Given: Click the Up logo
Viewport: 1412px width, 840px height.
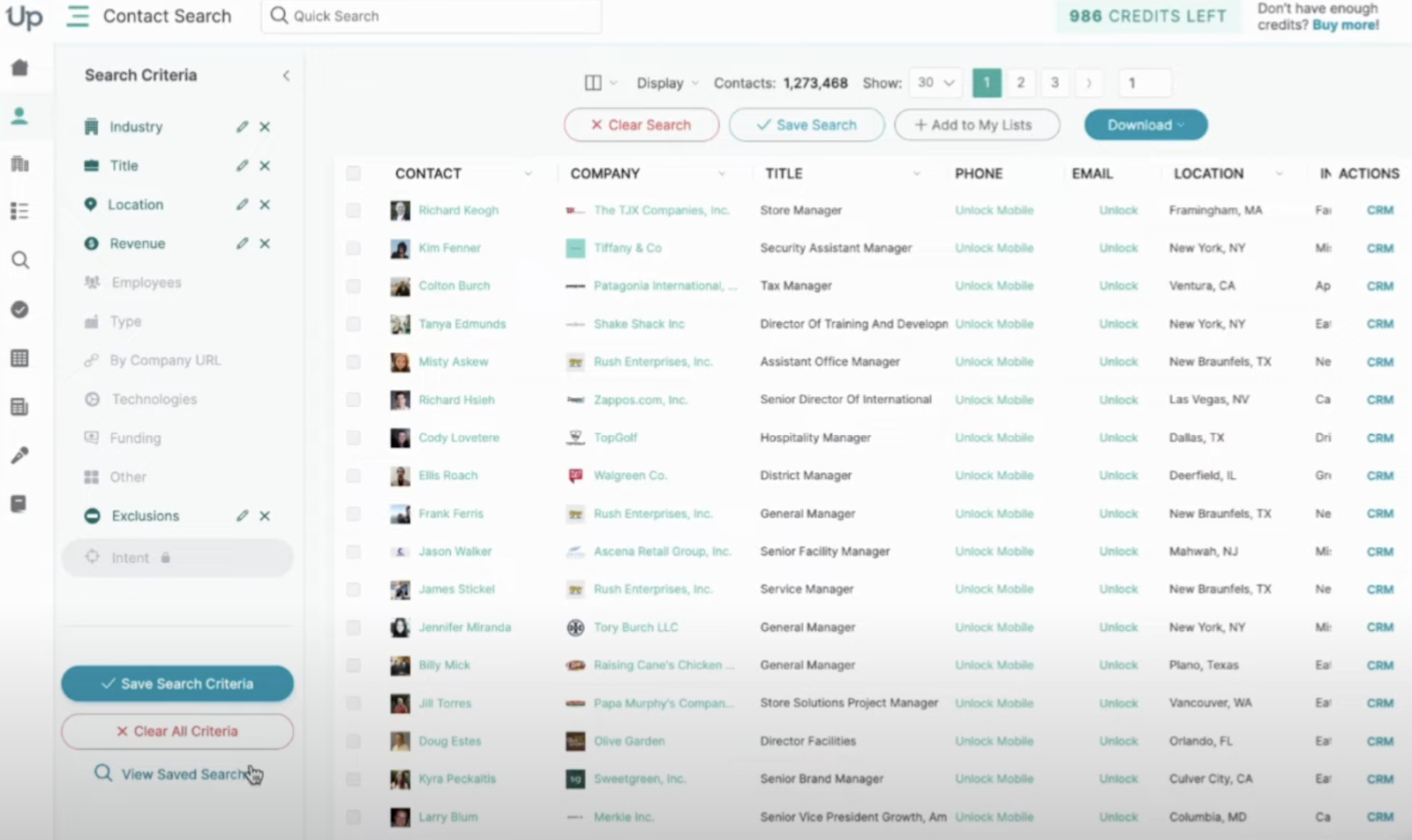Looking at the screenshot, I should pos(24,18).
